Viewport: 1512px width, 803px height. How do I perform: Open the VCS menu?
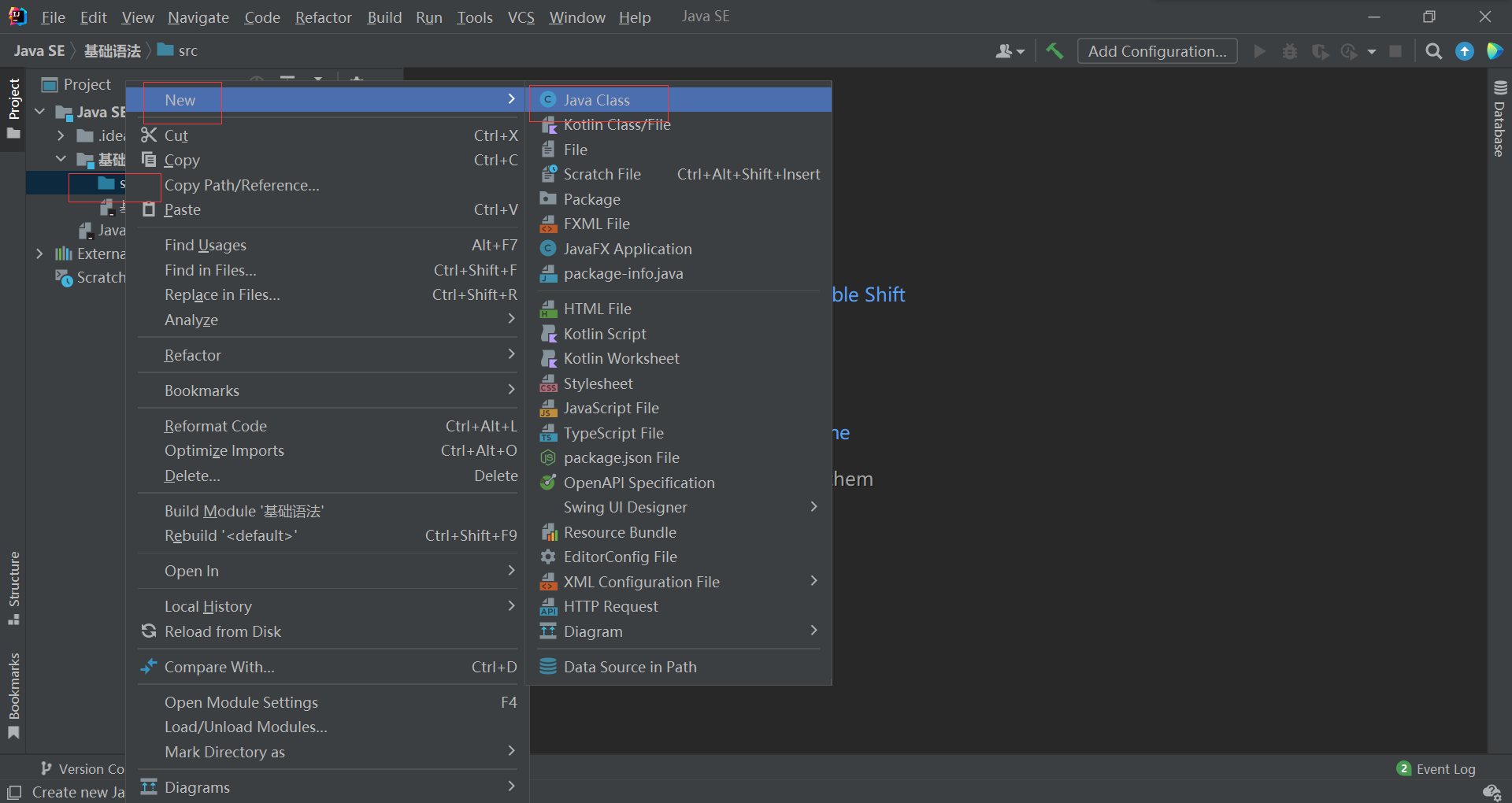click(521, 17)
